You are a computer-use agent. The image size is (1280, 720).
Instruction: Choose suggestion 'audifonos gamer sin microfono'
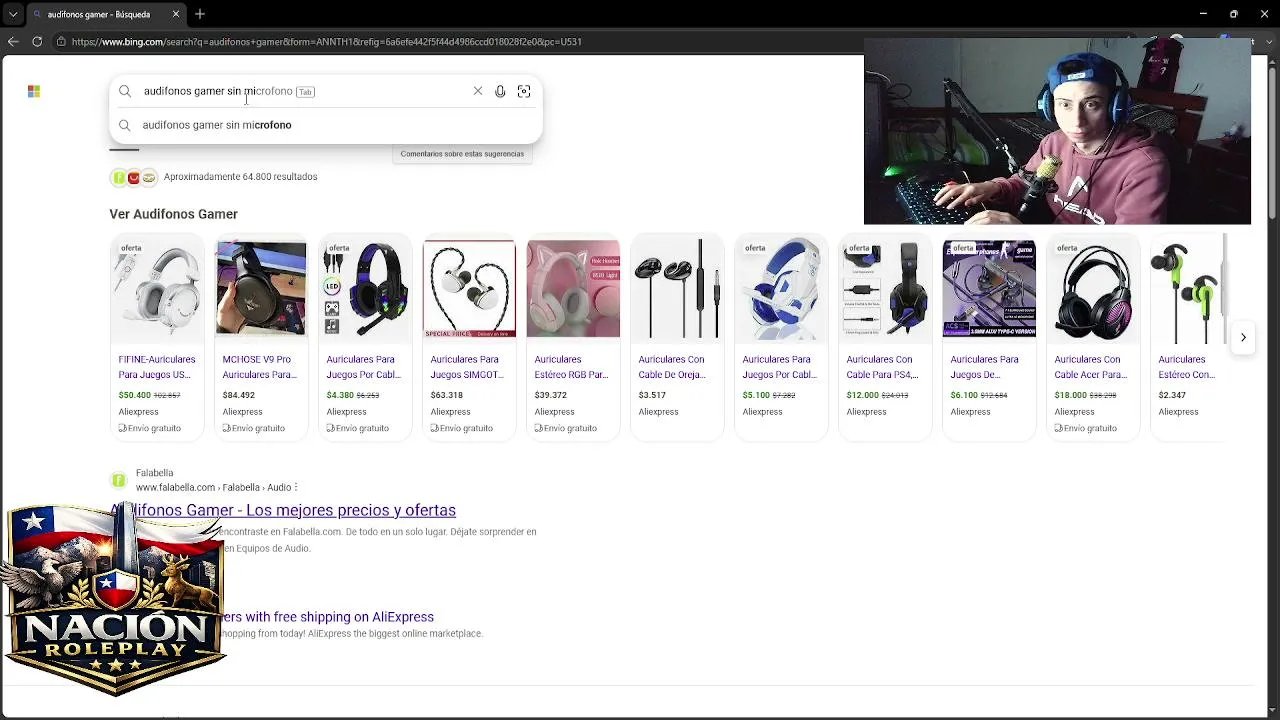tap(325, 125)
